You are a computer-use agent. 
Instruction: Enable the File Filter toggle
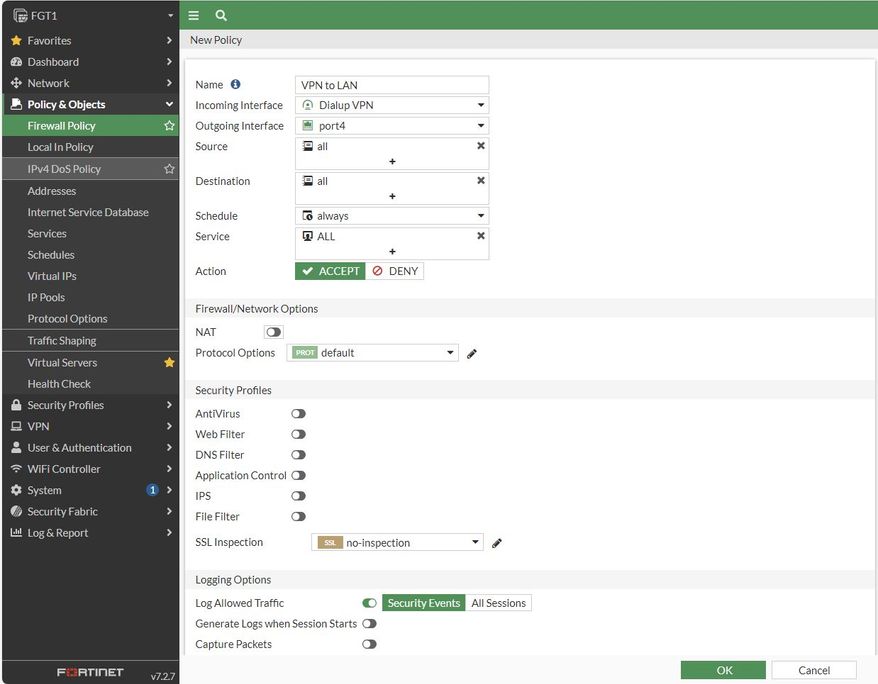click(x=298, y=517)
